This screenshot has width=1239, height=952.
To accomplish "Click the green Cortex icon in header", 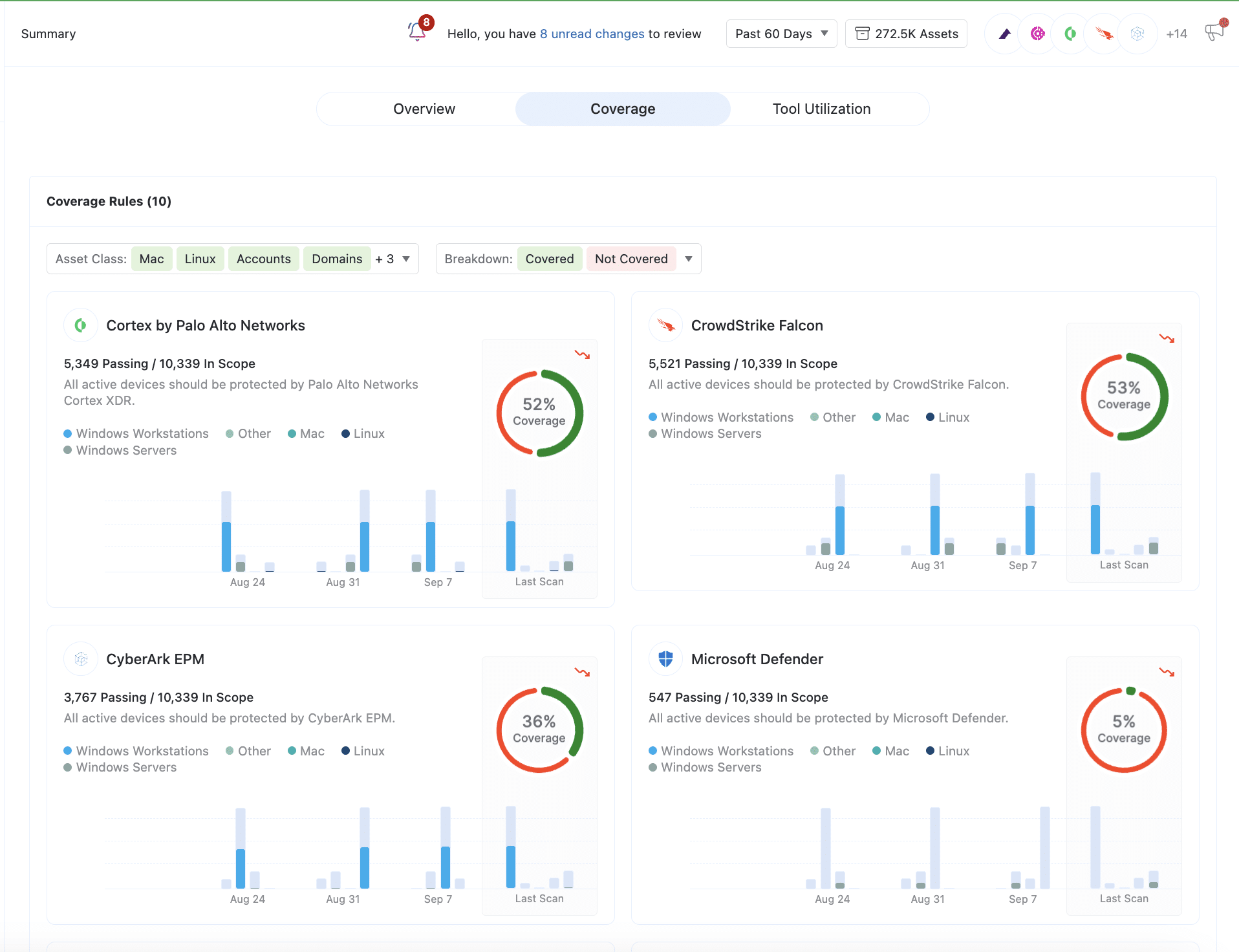I will point(1071,34).
